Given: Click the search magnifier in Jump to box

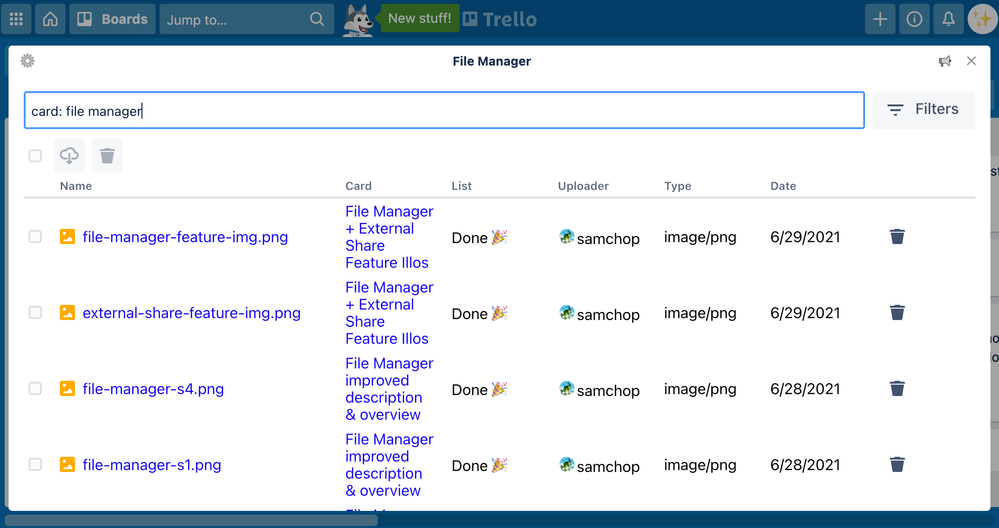Looking at the screenshot, I should (317, 19).
